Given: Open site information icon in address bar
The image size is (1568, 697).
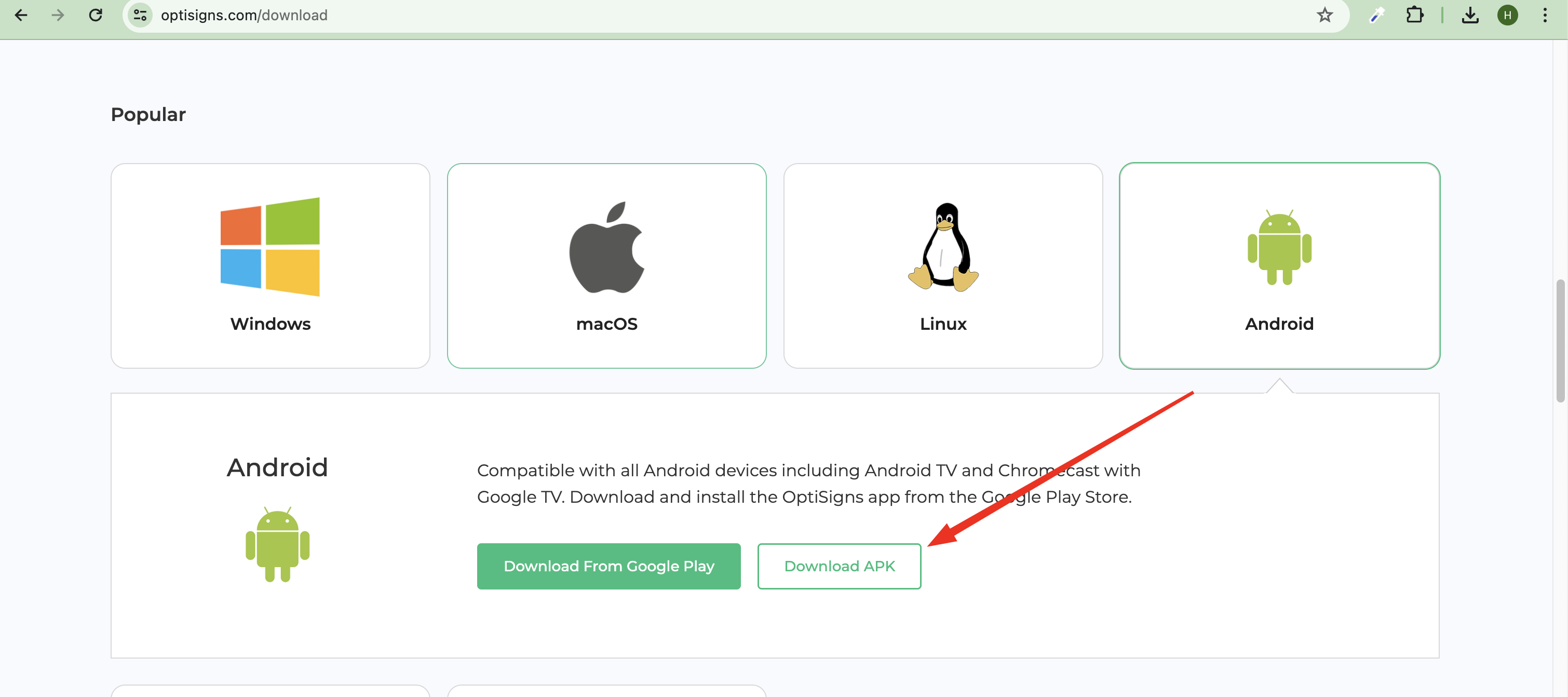Looking at the screenshot, I should coord(140,15).
